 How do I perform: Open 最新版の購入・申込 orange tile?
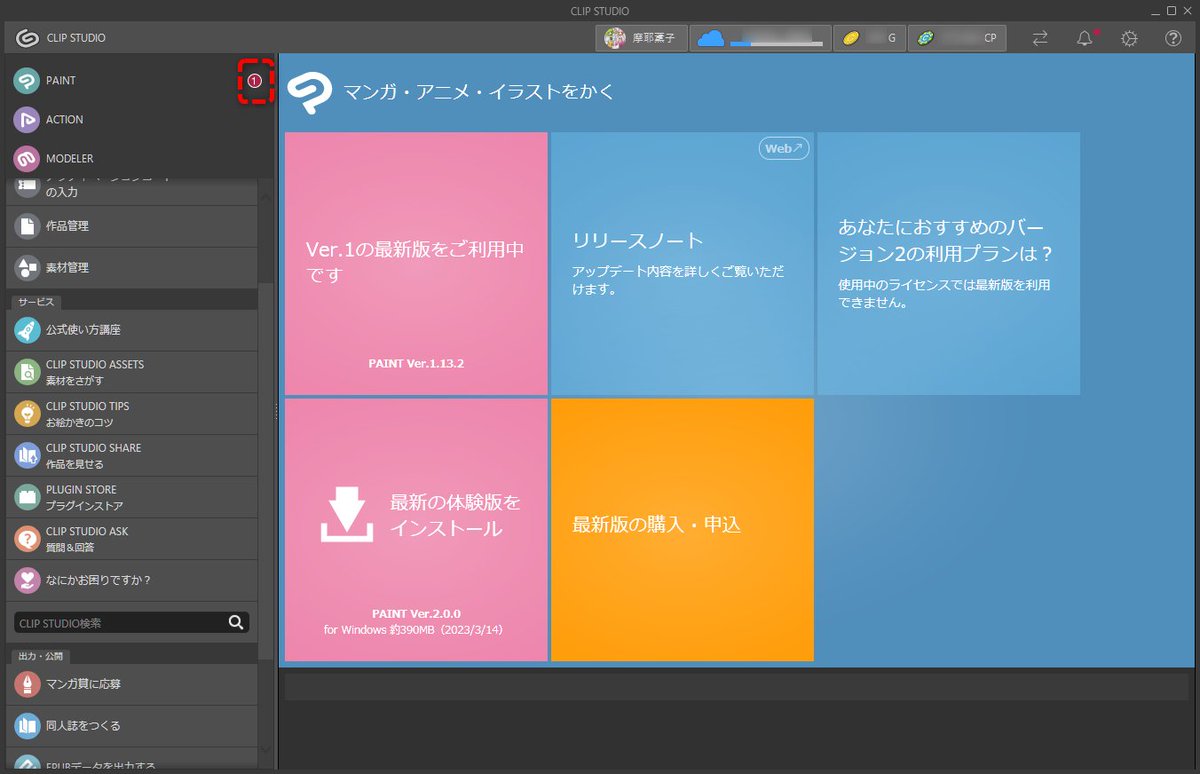(x=682, y=530)
